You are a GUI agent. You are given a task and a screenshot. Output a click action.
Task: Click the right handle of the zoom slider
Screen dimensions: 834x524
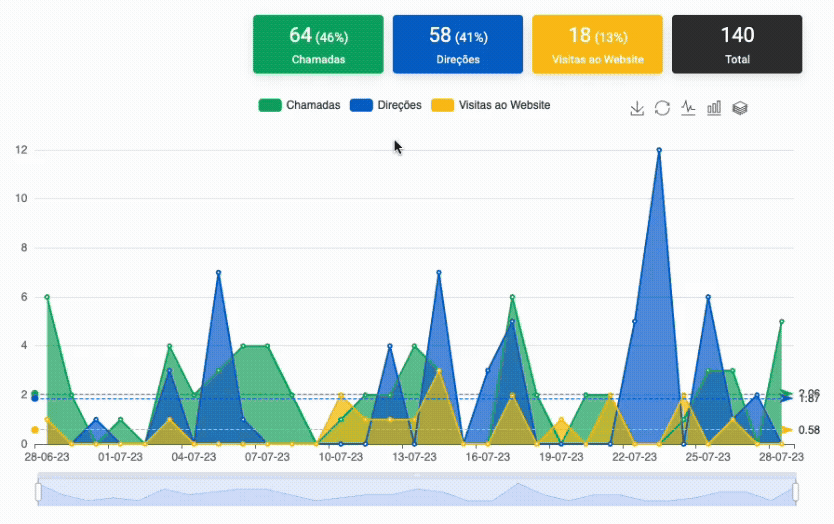click(796, 491)
